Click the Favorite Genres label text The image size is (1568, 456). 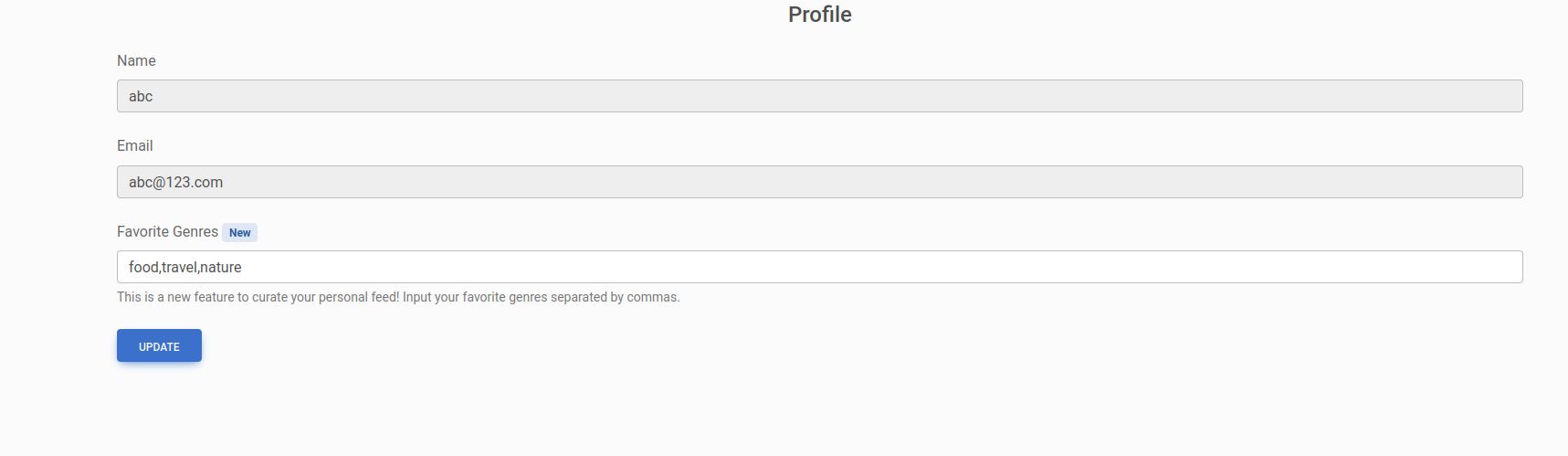point(167,231)
